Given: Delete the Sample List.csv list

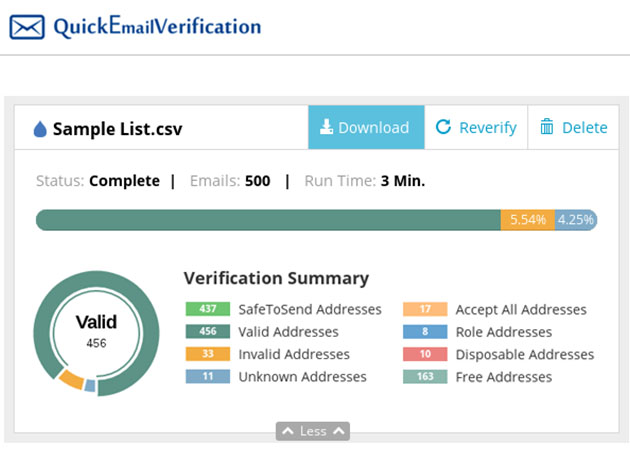Looking at the screenshot, I should pos(573,127).
